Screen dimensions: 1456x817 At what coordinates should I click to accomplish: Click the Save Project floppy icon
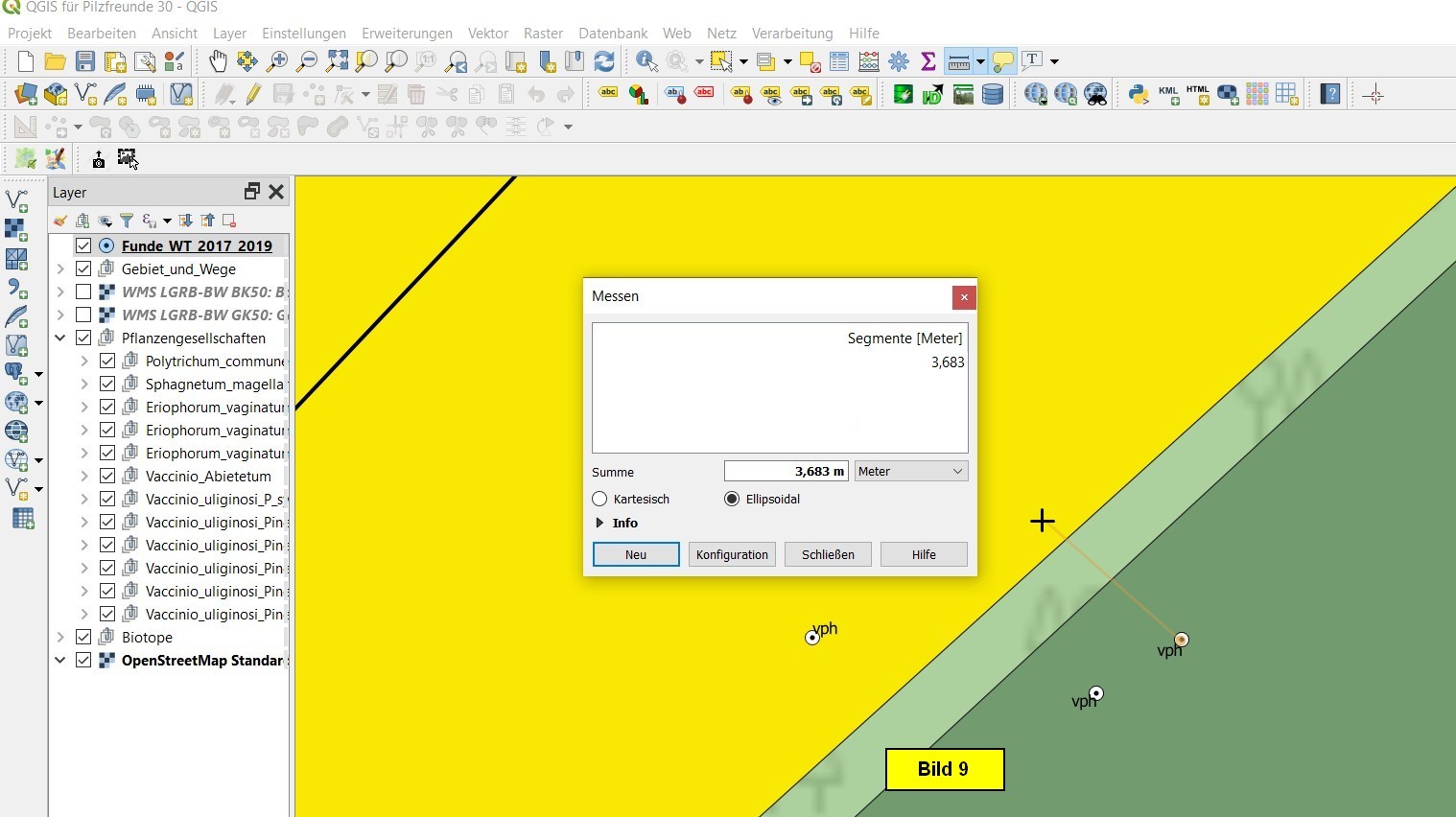tap(85, 61)
